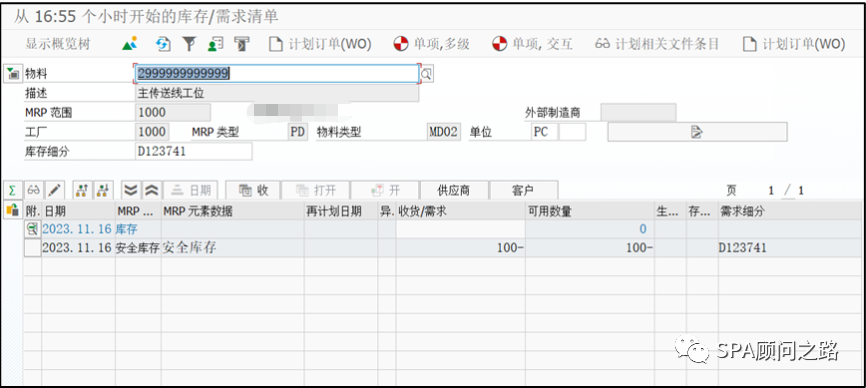Click the blue date 2023.11.16 in 库存 row
The image size is (866, 388).
coord(77,229)
